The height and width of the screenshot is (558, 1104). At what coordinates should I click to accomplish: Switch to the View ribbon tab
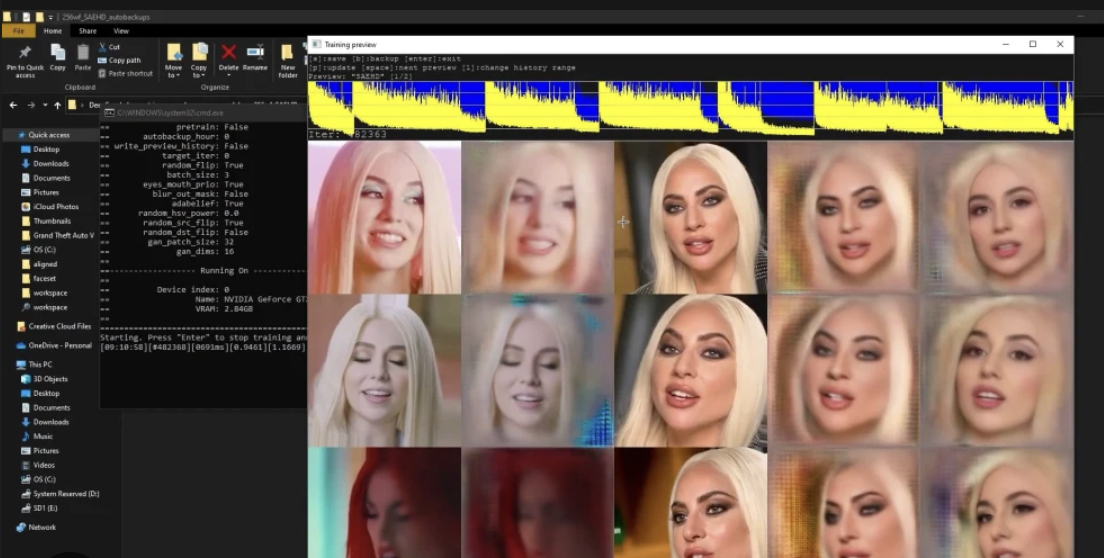click(121, 31)
